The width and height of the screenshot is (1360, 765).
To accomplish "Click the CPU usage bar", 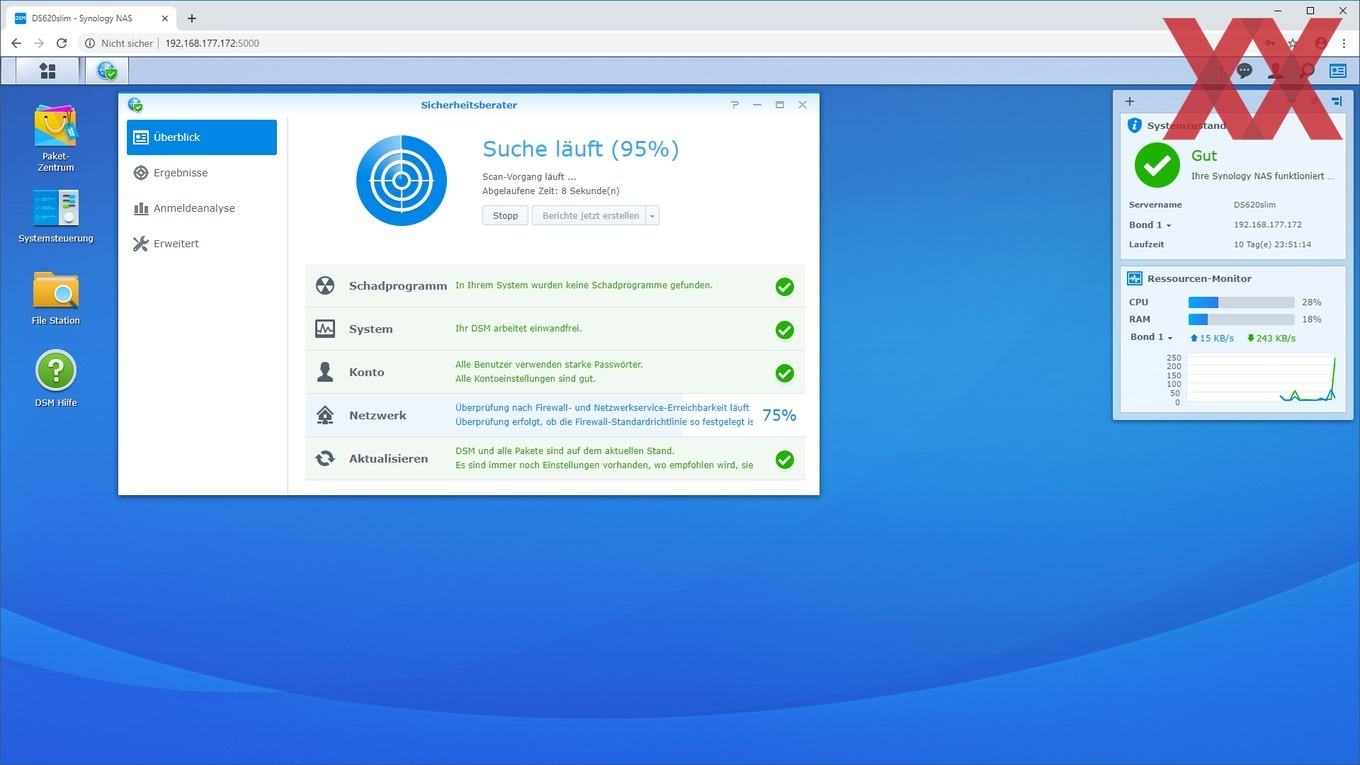I will pyautogui.click(x=1241, y=302).
